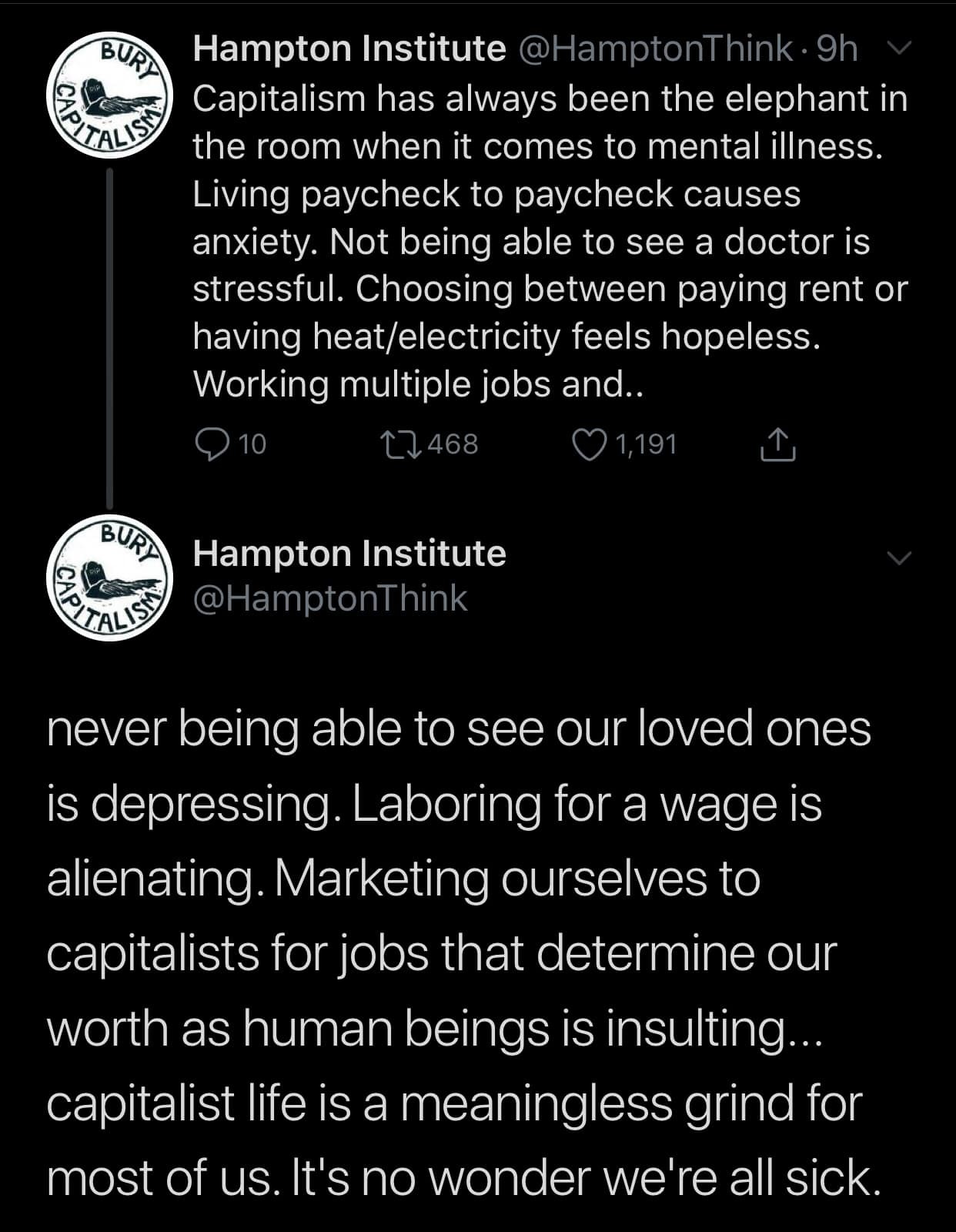The width and height of the screenshot is (956, 1232).
Task: Click Hampton Institute name on lower tweet
Action: click(349, 554)
